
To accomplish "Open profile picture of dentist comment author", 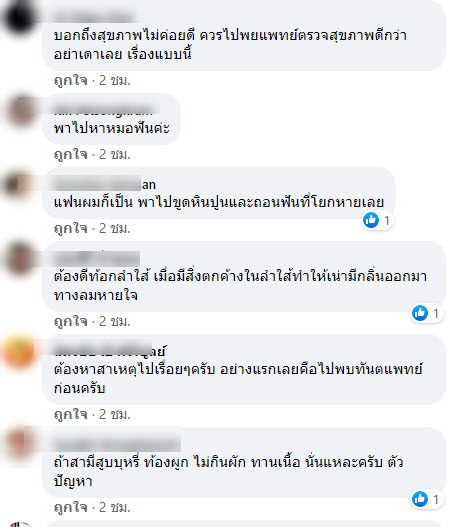I will 21,110.
